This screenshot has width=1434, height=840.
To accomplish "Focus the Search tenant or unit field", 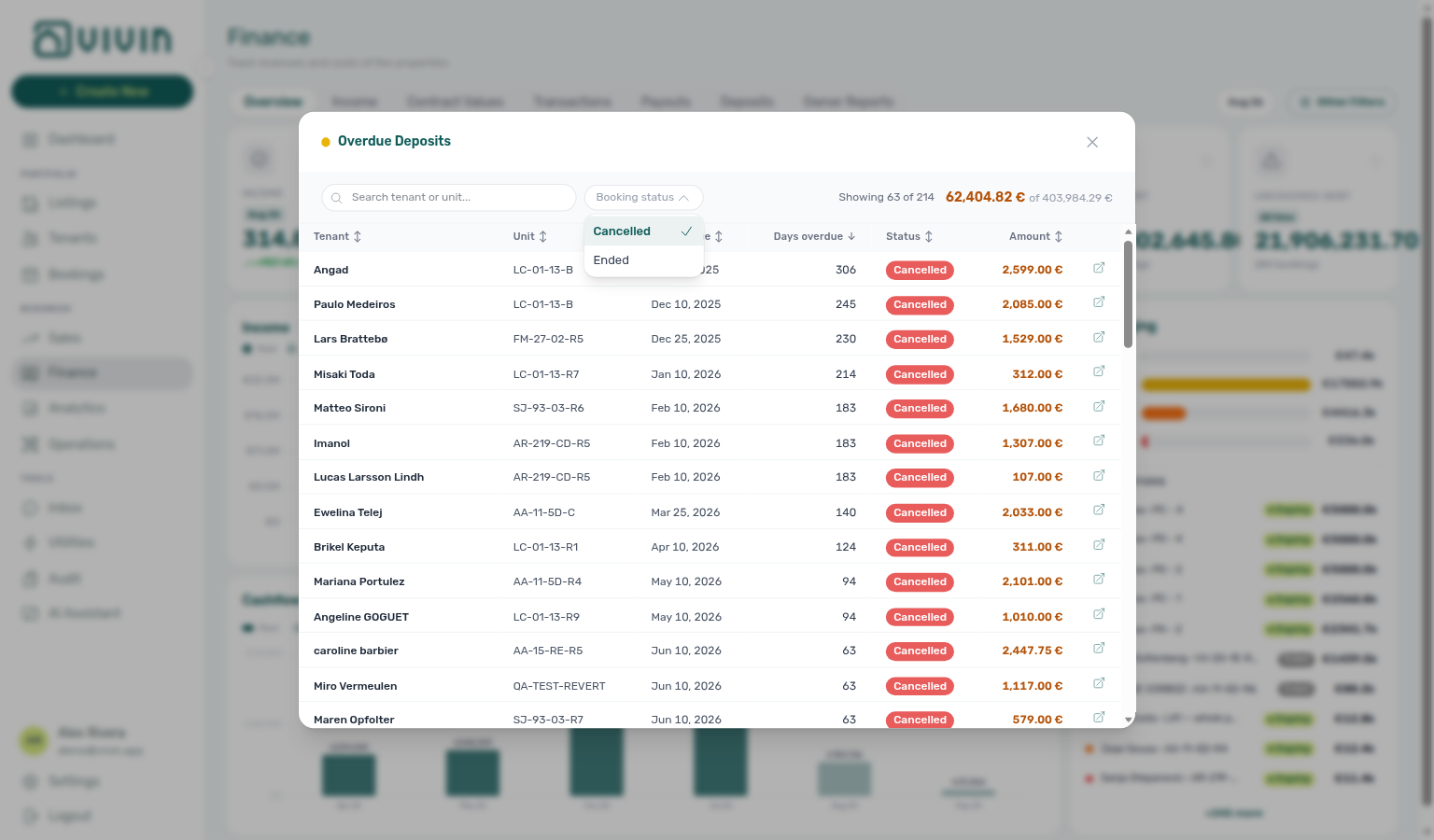I will tap(449, 198).
